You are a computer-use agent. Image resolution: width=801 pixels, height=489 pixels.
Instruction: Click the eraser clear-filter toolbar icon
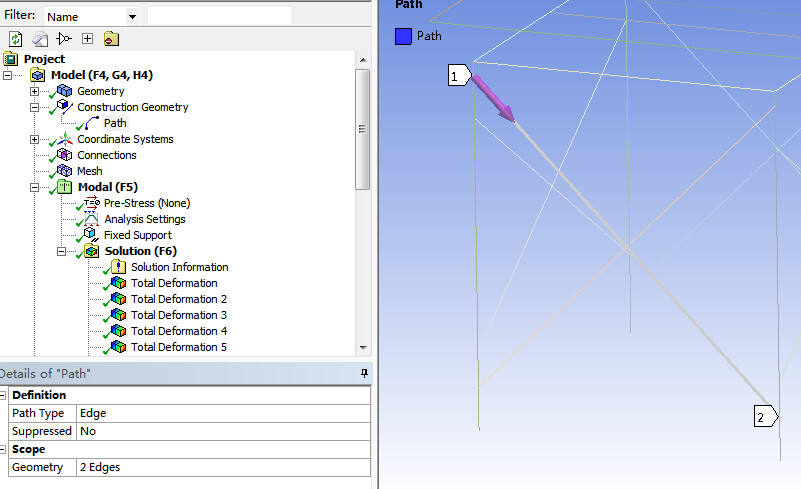click(x=40, y=39)
